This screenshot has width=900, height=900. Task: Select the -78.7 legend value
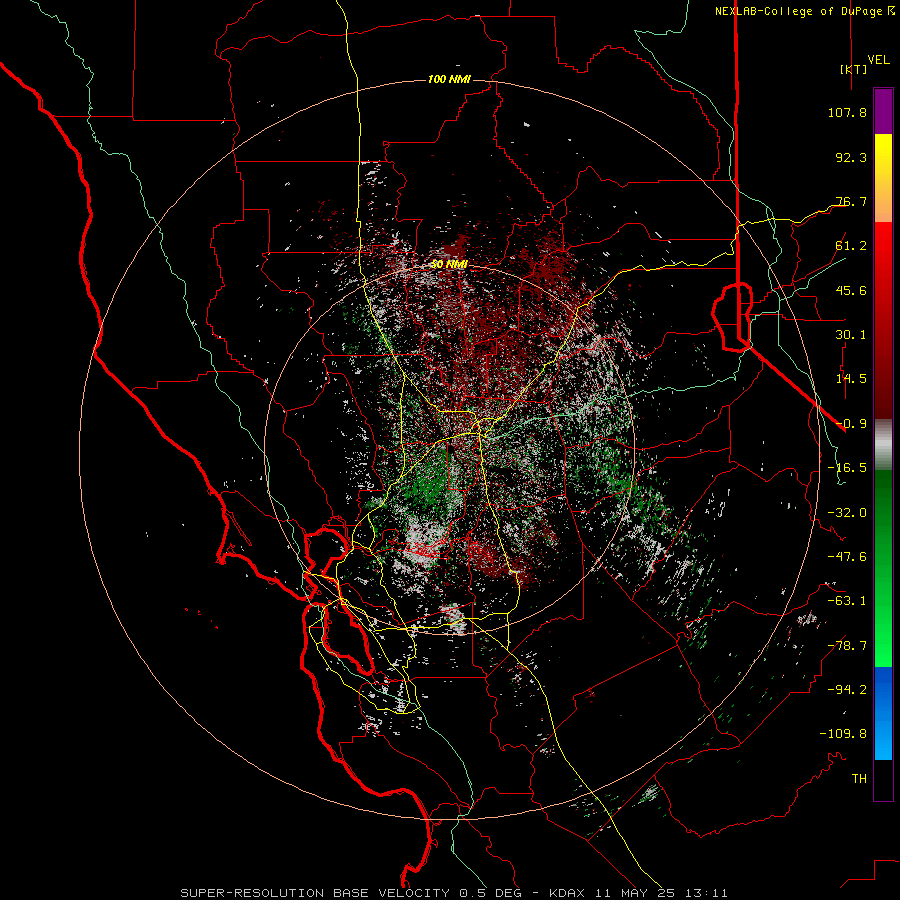pos(847,646)
